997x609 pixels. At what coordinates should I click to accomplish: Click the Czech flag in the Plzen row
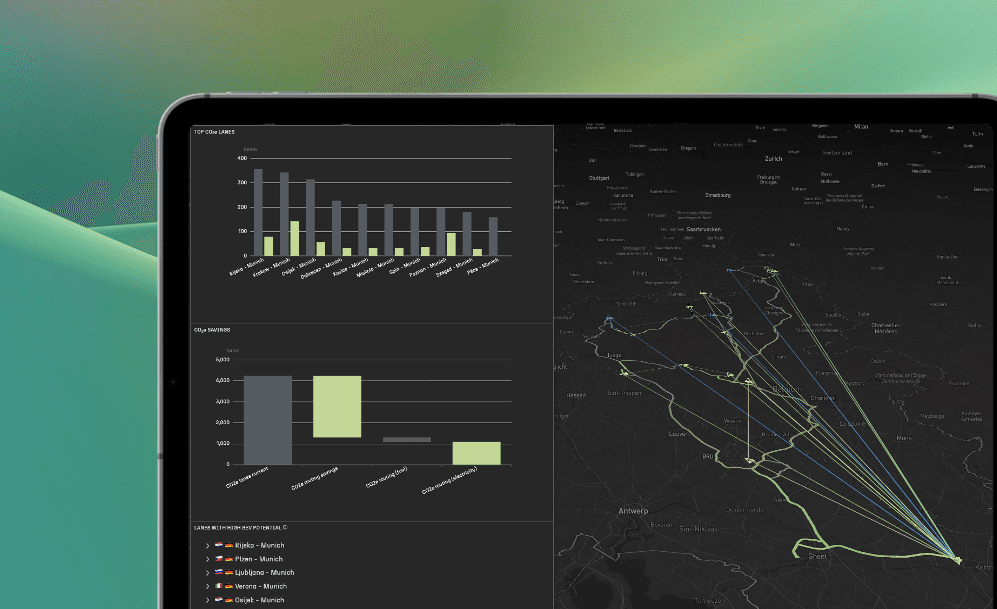tap(219, 559)
